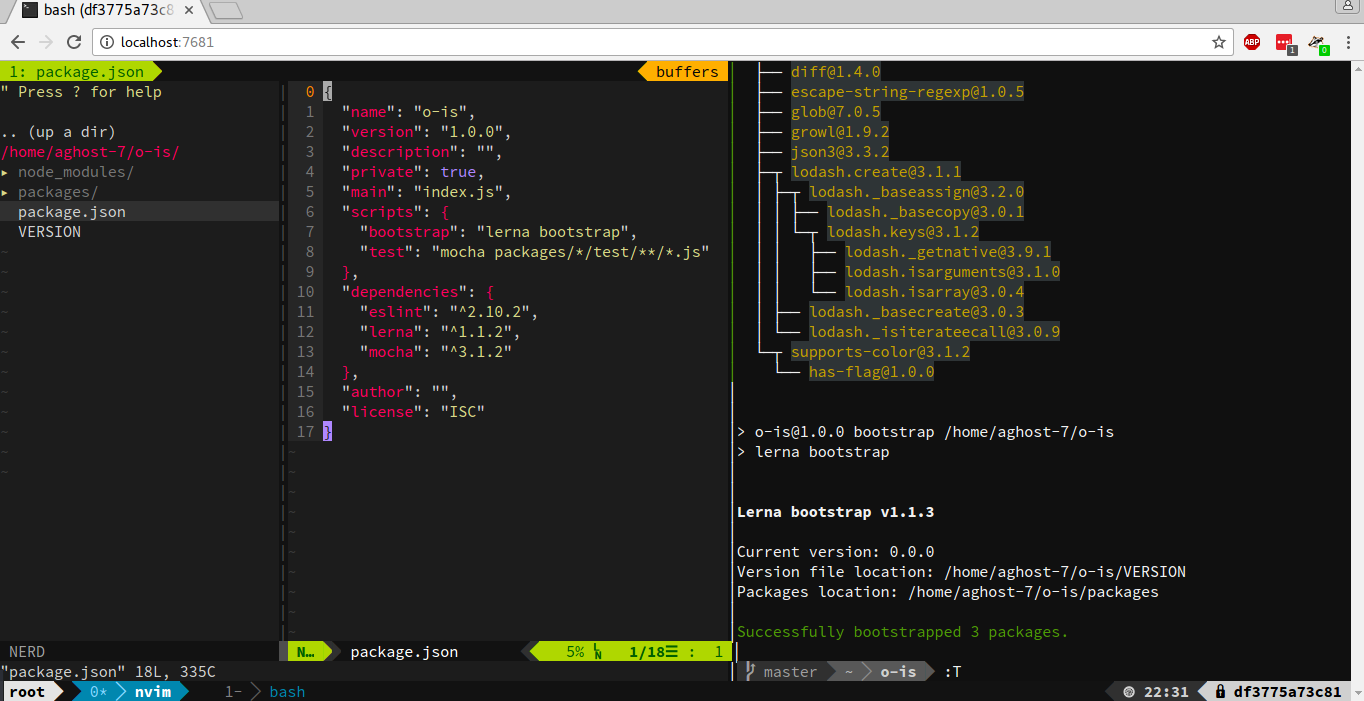The image size is (1364, 701).
Task: Click the extension icon with green 0 badge
Action: click(1318, 43)
